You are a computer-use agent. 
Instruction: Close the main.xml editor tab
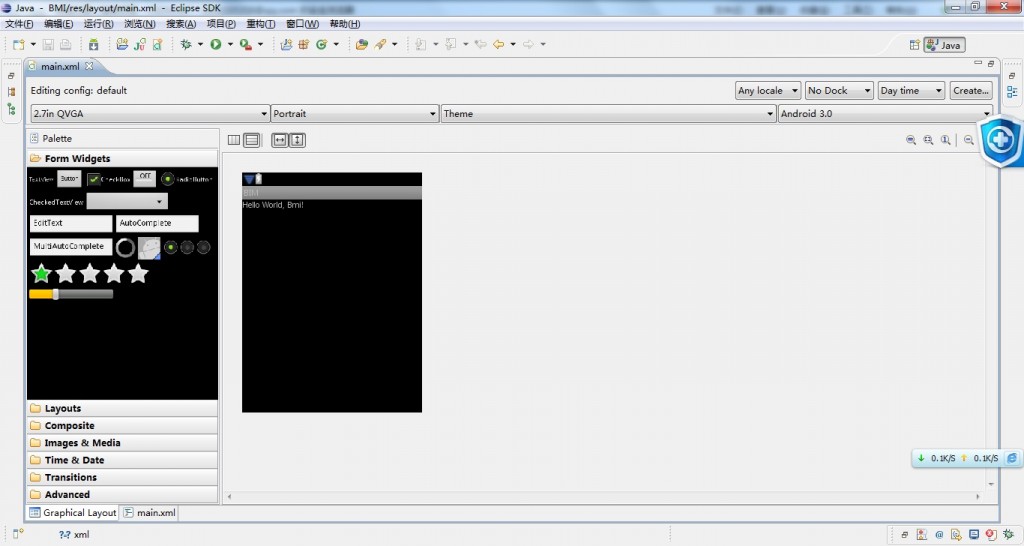89,66
